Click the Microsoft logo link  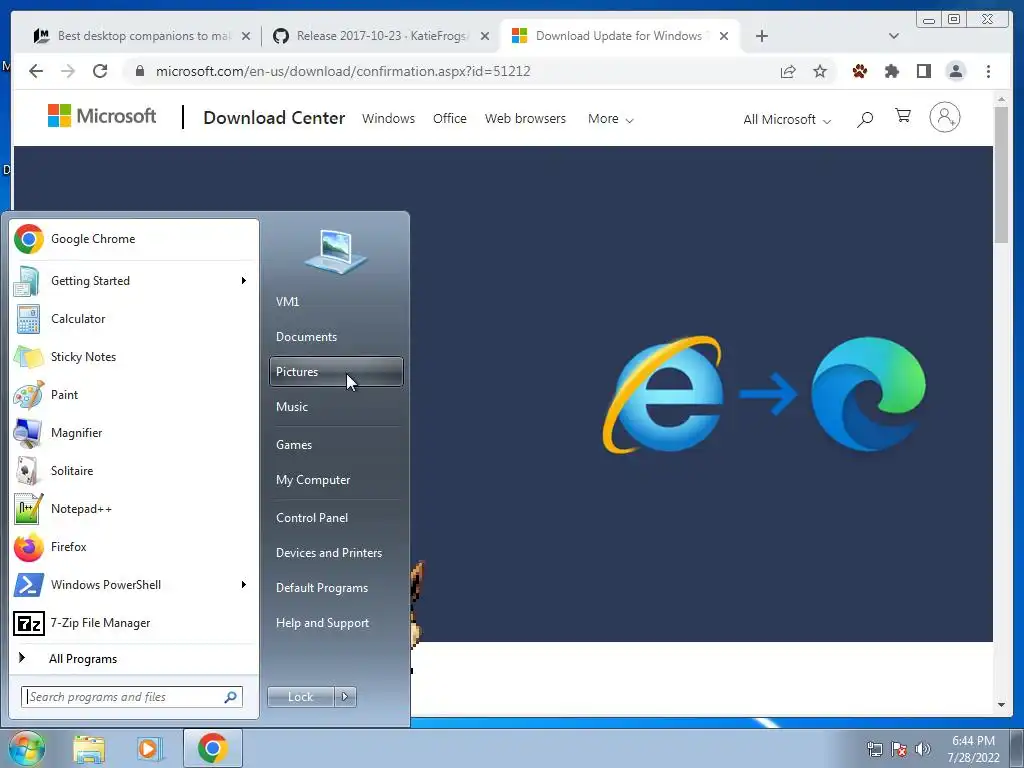click(102, 116)
